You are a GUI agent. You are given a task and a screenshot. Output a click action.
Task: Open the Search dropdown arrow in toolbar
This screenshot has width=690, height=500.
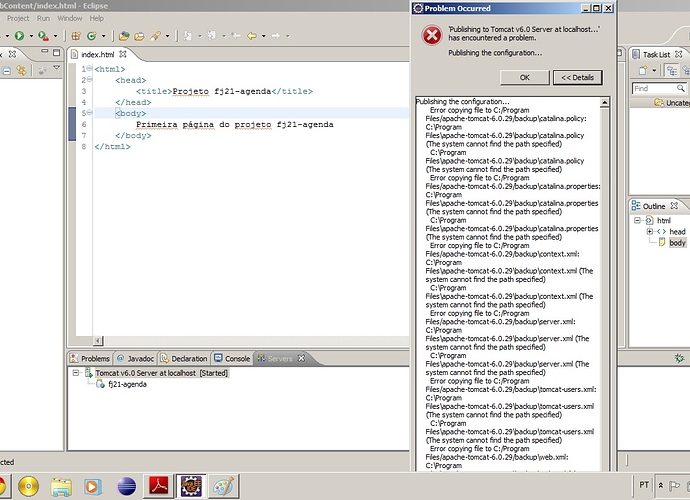[167, 36]
